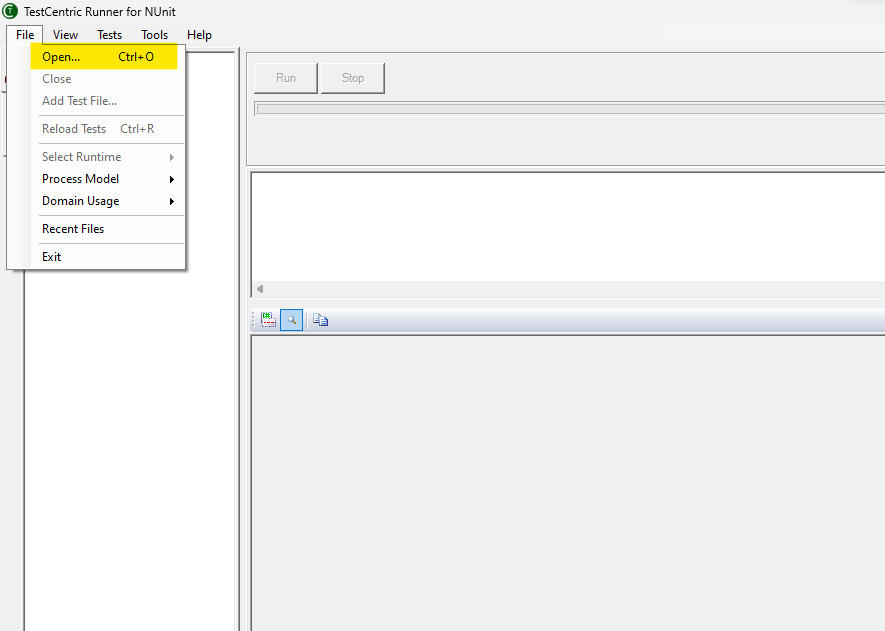The height and width of the screenshot is (631, 885).
Task: Choose Add Test File... menu entry
Action: click(x=108, y=101)
